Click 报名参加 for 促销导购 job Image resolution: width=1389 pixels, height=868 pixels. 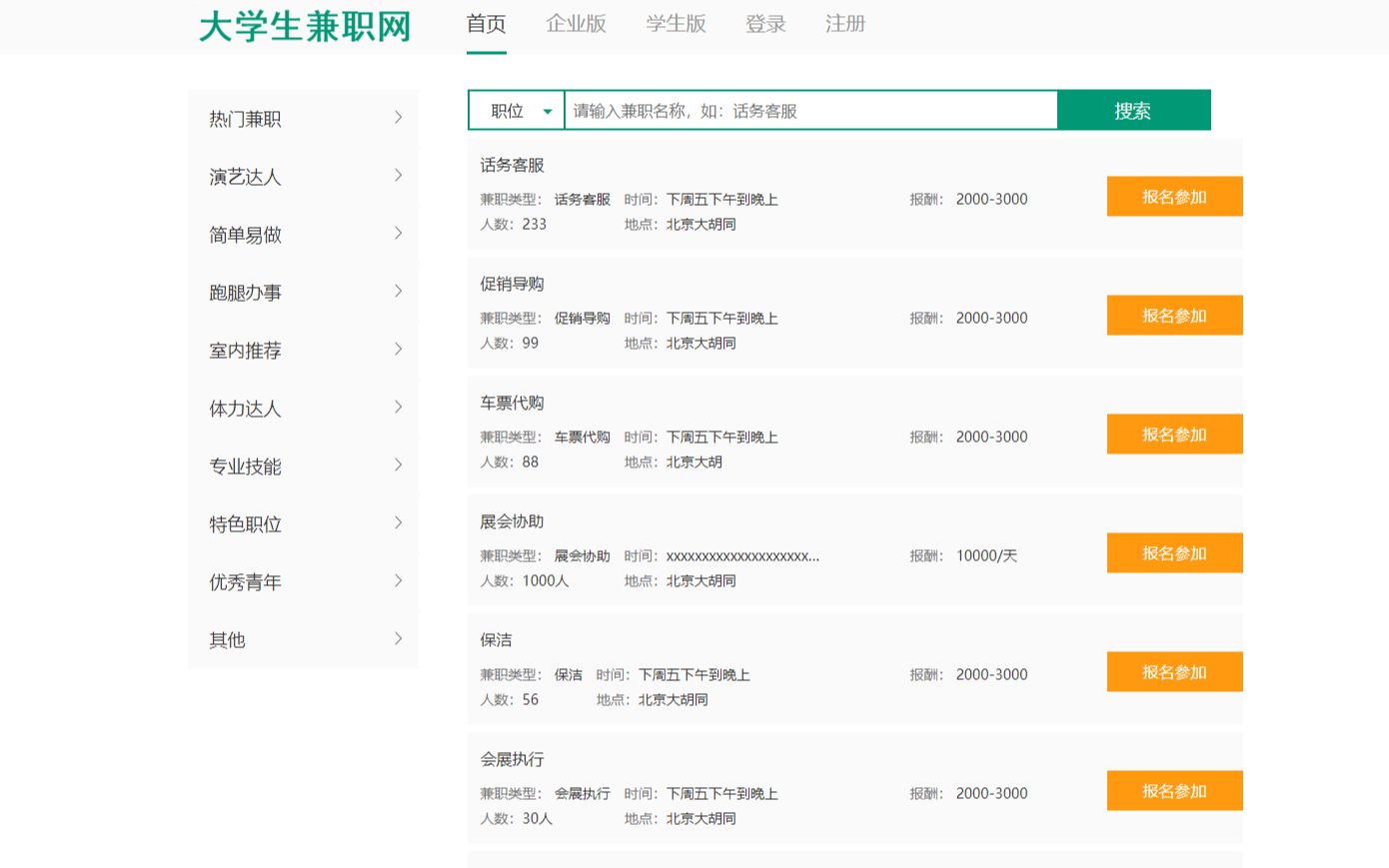pyautogui.click(x=1175, y=316)
